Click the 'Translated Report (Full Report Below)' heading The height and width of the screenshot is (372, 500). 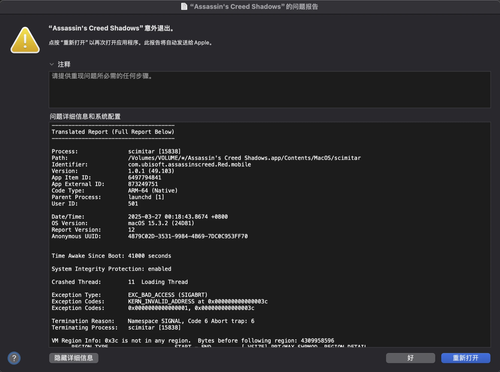click(x=113, y=132)
